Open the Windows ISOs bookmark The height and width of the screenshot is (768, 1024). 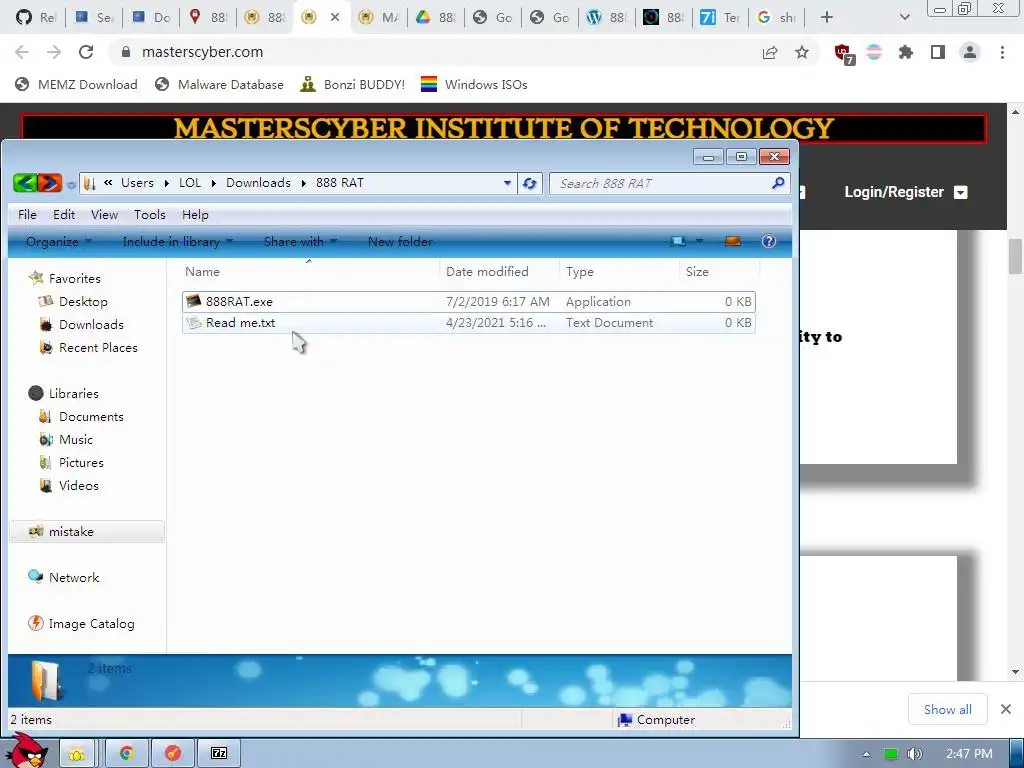(474, 84)
